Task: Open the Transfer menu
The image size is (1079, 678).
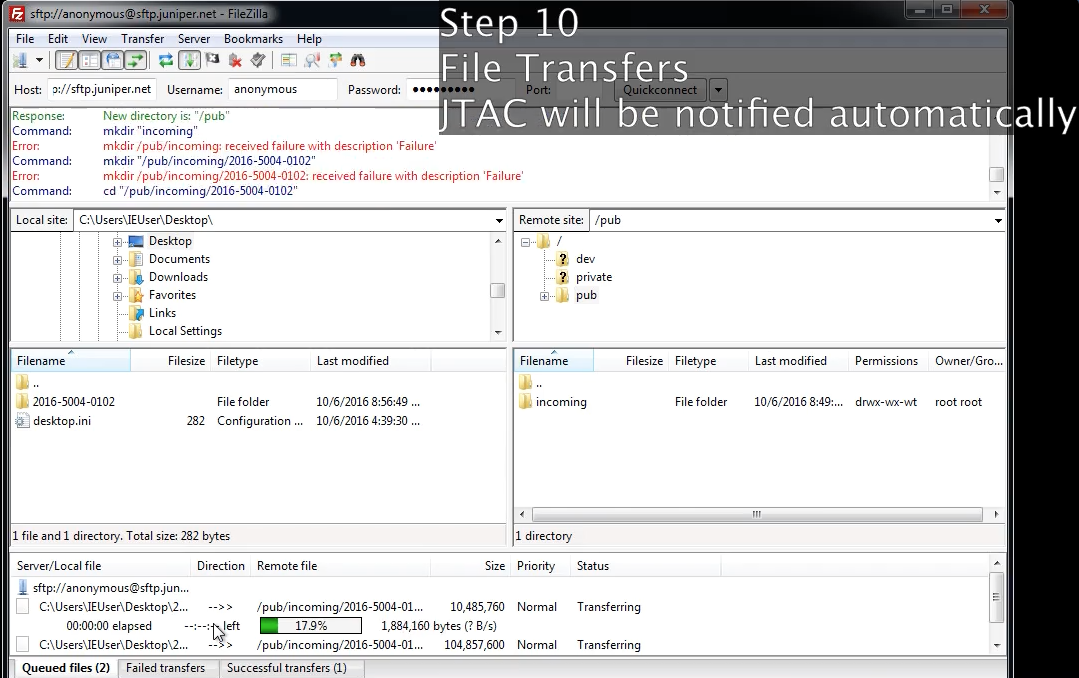Action: coord(142,39)
